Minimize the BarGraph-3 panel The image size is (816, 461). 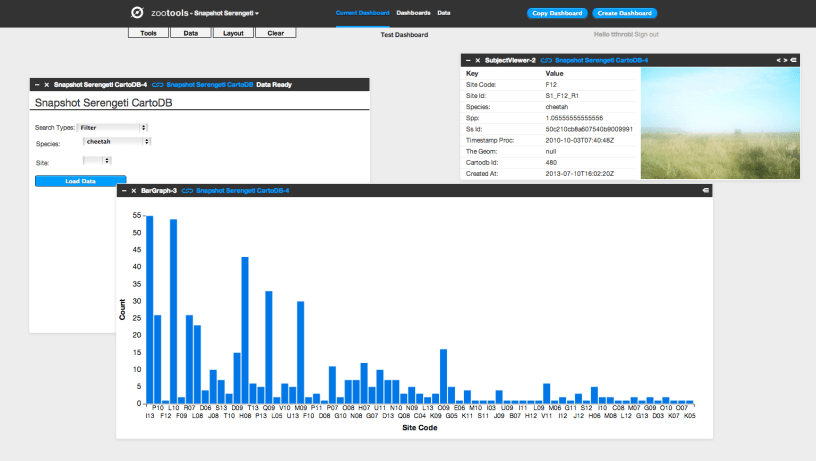click(x=122, y=189)
